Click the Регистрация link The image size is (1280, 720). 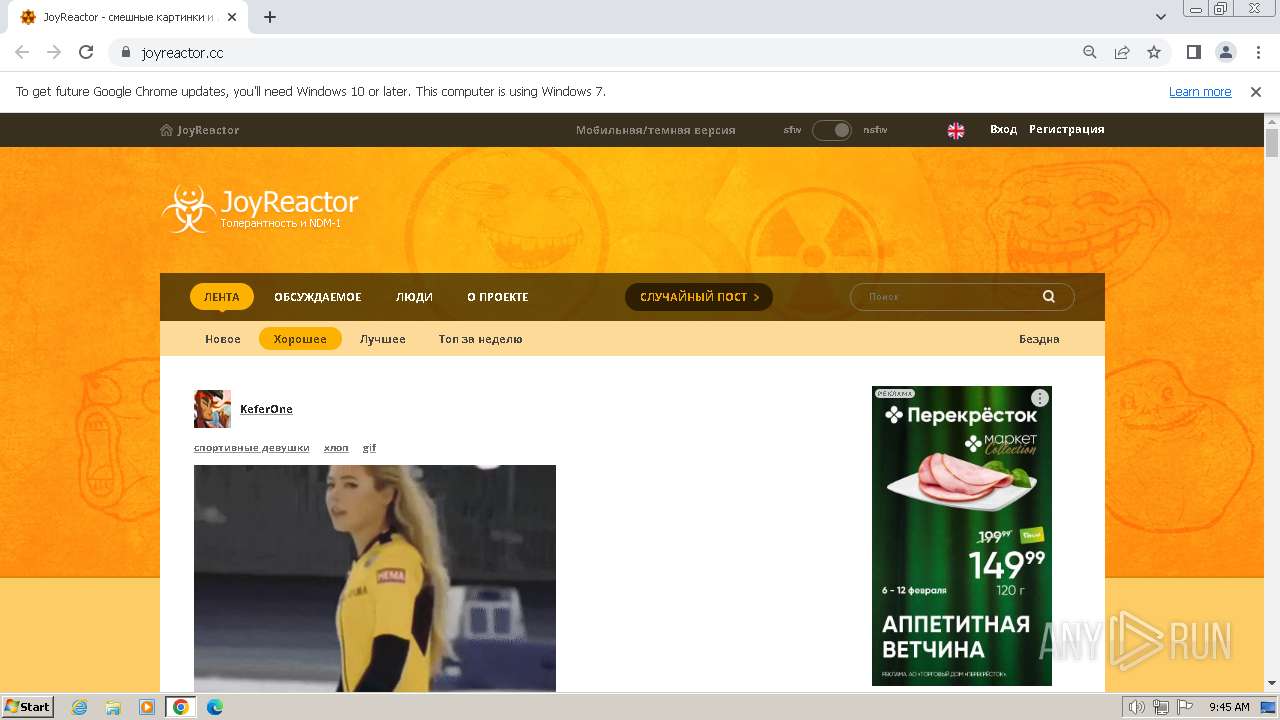(1067, 129)
